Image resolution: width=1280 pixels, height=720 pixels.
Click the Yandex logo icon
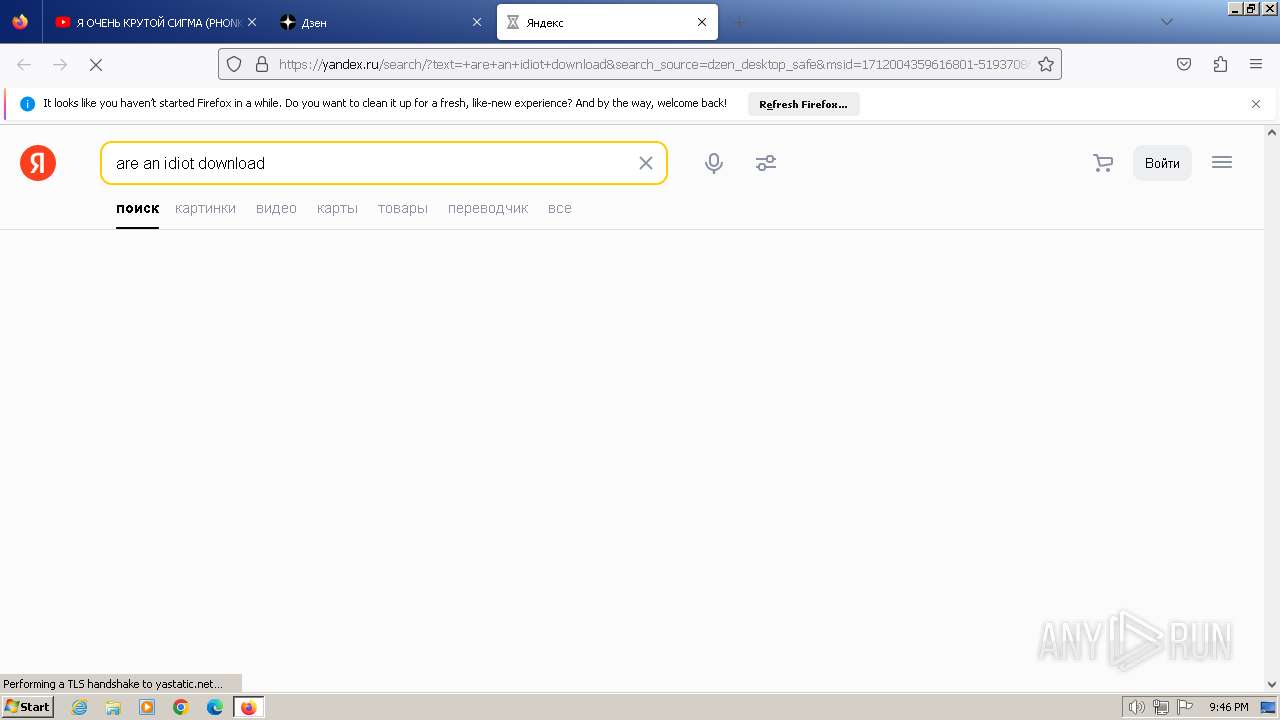click(38, 163)
